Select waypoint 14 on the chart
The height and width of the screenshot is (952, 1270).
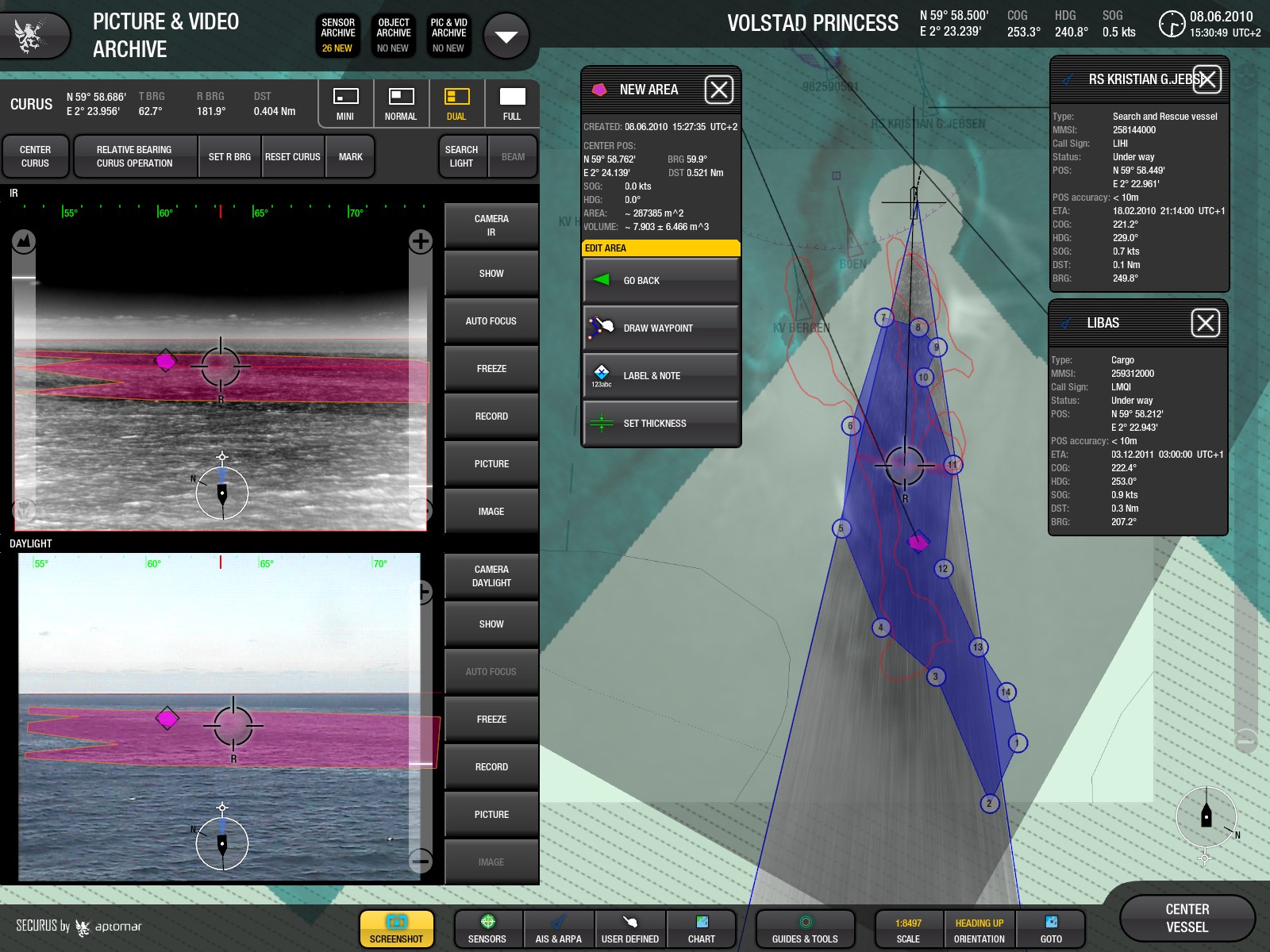[1006, 693]
